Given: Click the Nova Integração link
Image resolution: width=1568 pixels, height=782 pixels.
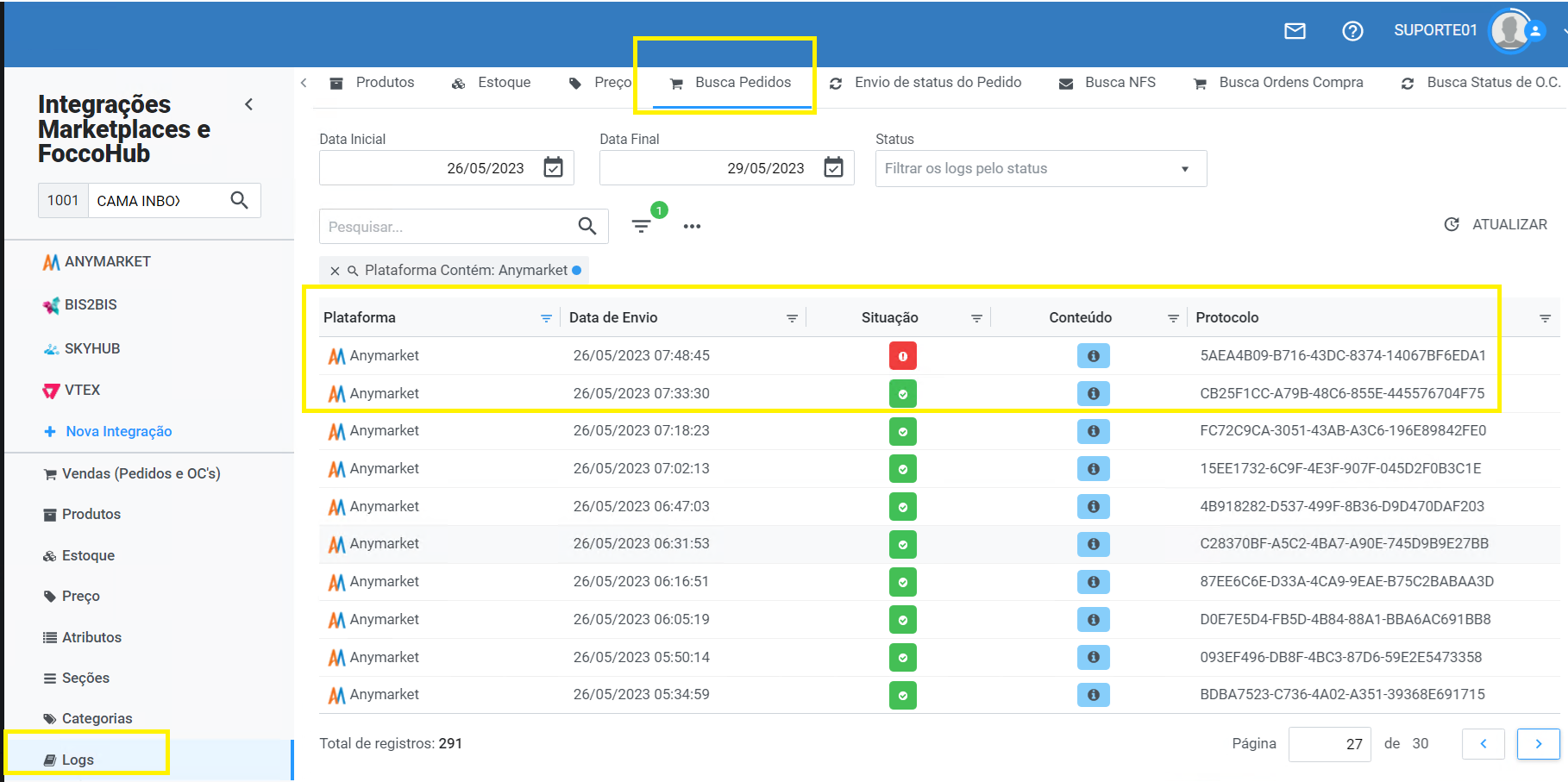Looking at the screenshot, I should click(108, 431).
